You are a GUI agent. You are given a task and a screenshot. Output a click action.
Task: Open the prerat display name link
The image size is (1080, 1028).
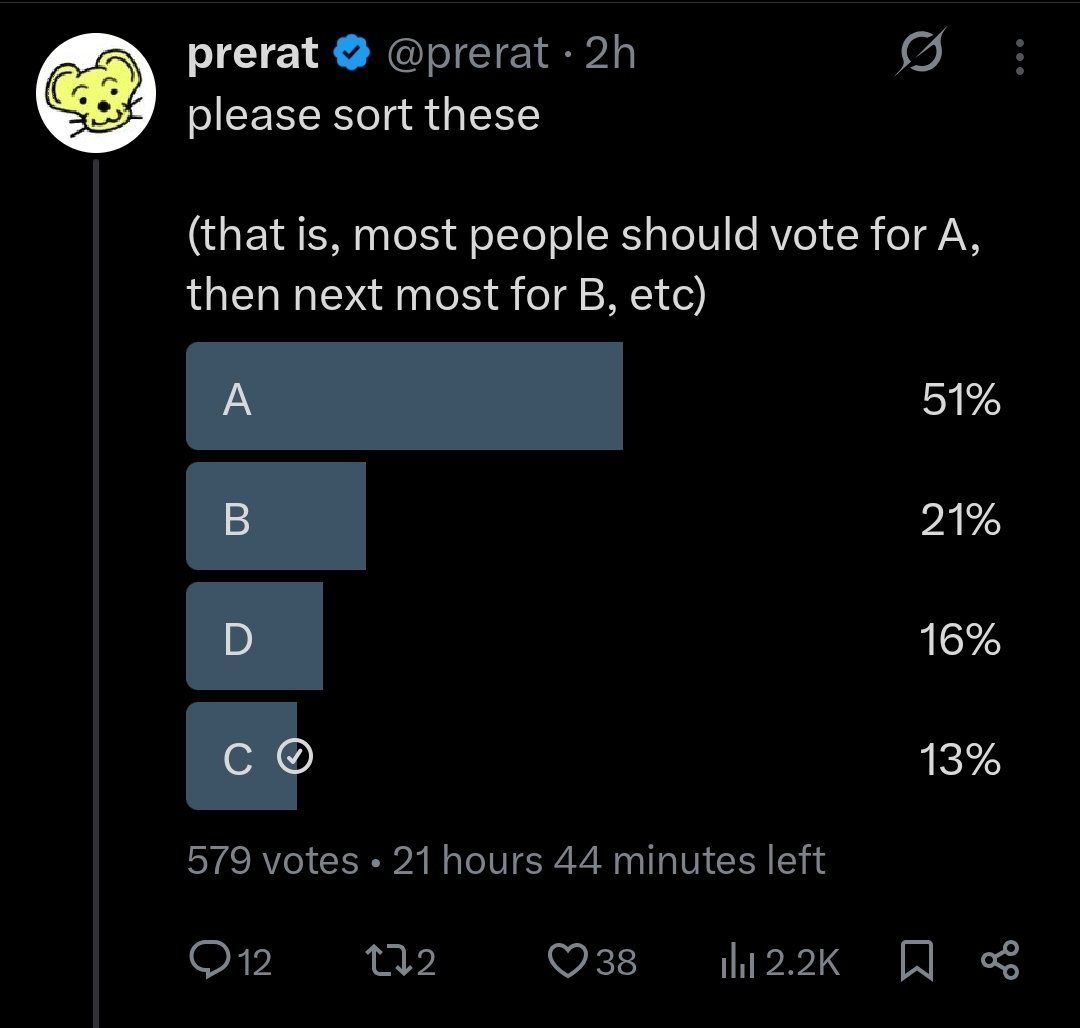point(253,53)
